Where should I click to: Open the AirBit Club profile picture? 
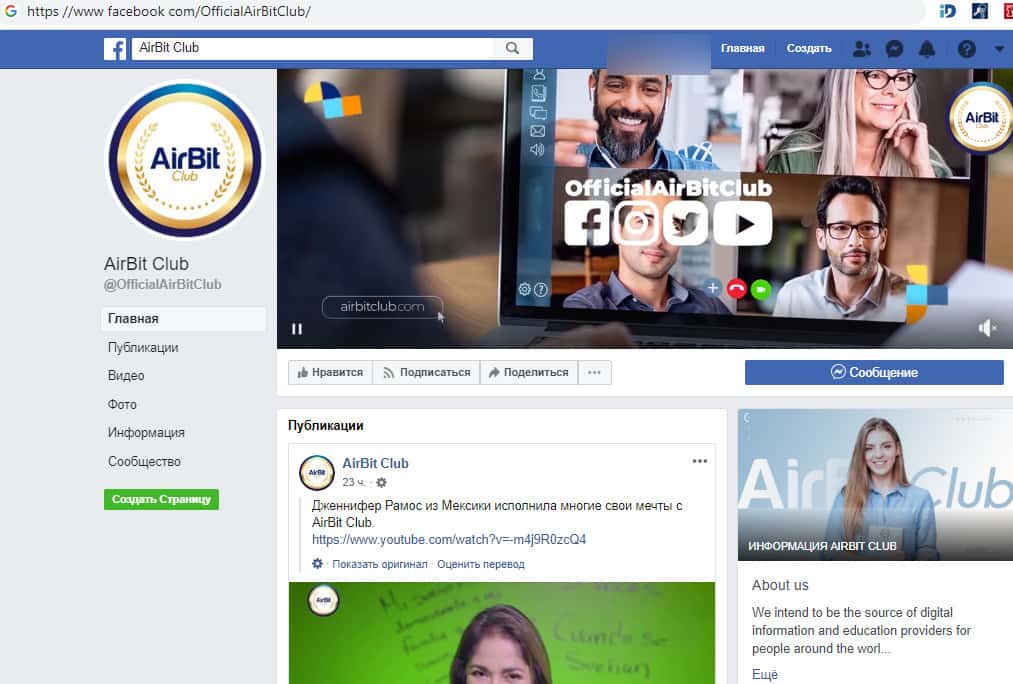[185, 159]
